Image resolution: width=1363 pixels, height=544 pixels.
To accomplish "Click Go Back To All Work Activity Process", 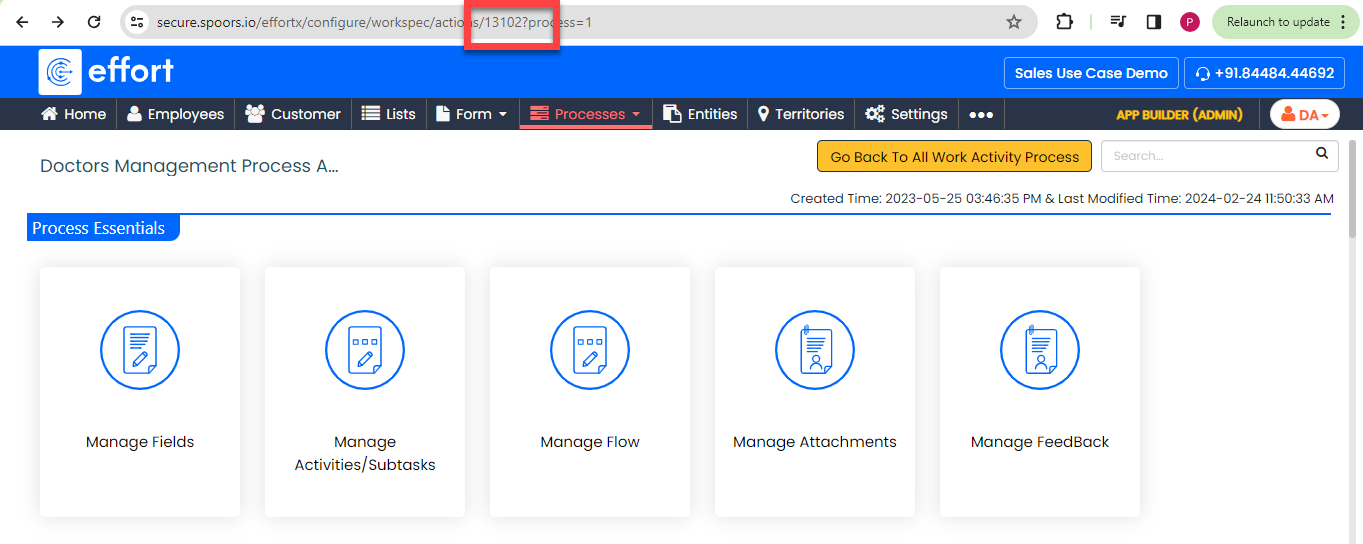I will (955, 157).
